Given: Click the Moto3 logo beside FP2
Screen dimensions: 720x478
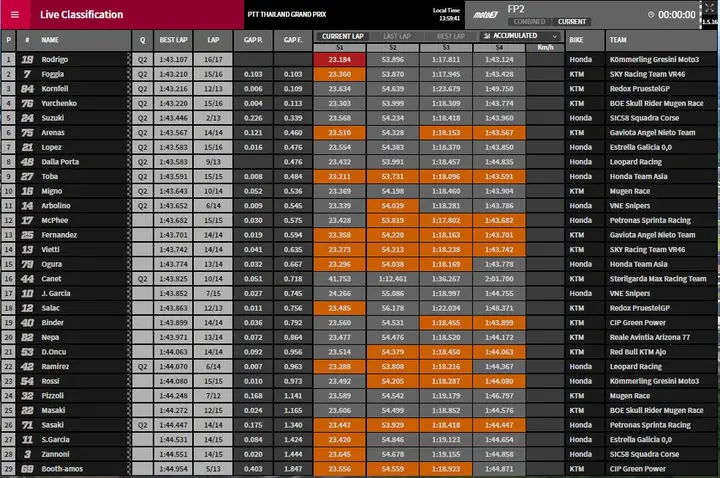Looking at the screenshot, I should point(485,15).
